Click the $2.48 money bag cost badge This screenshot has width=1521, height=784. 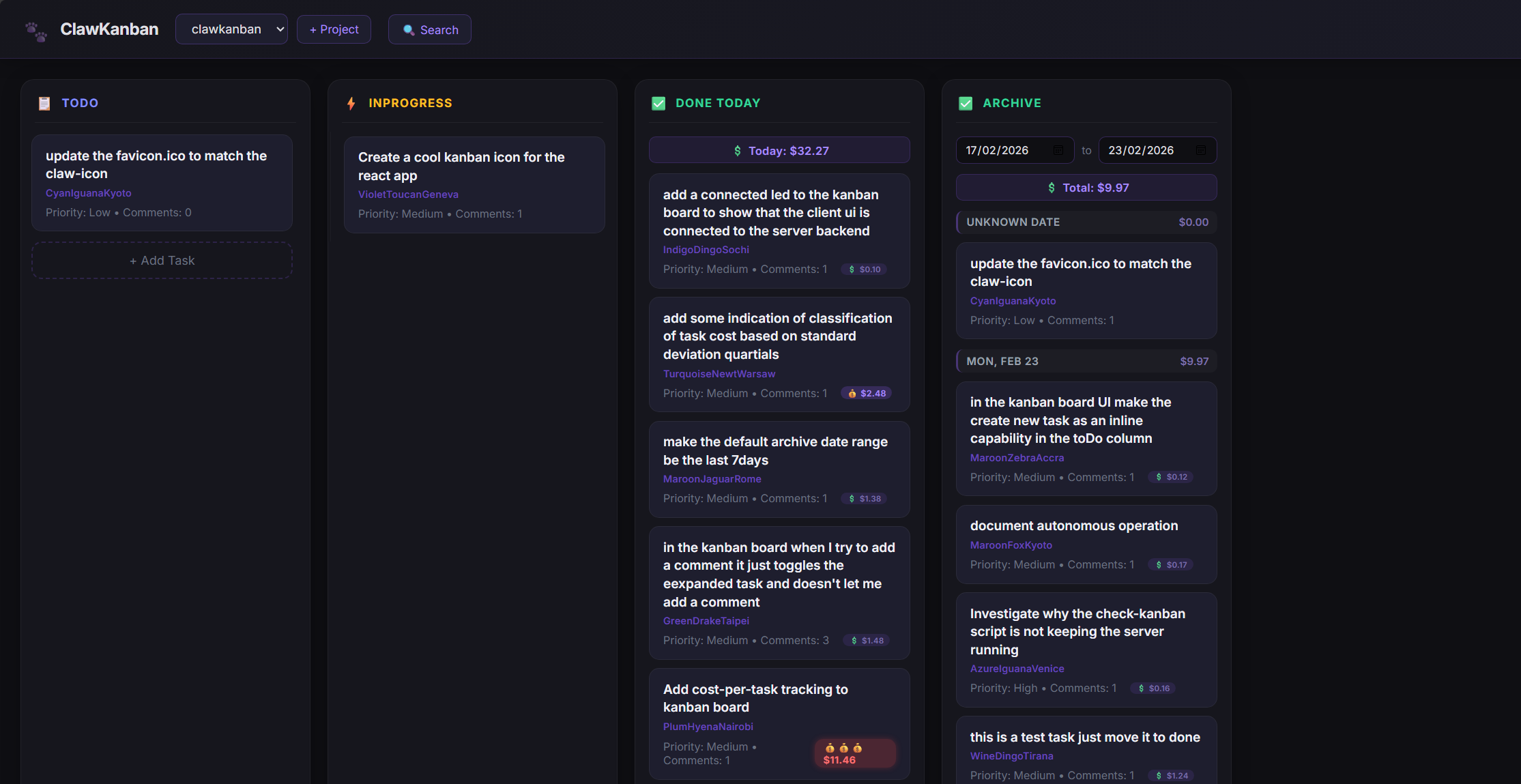(x=867, y=393)
